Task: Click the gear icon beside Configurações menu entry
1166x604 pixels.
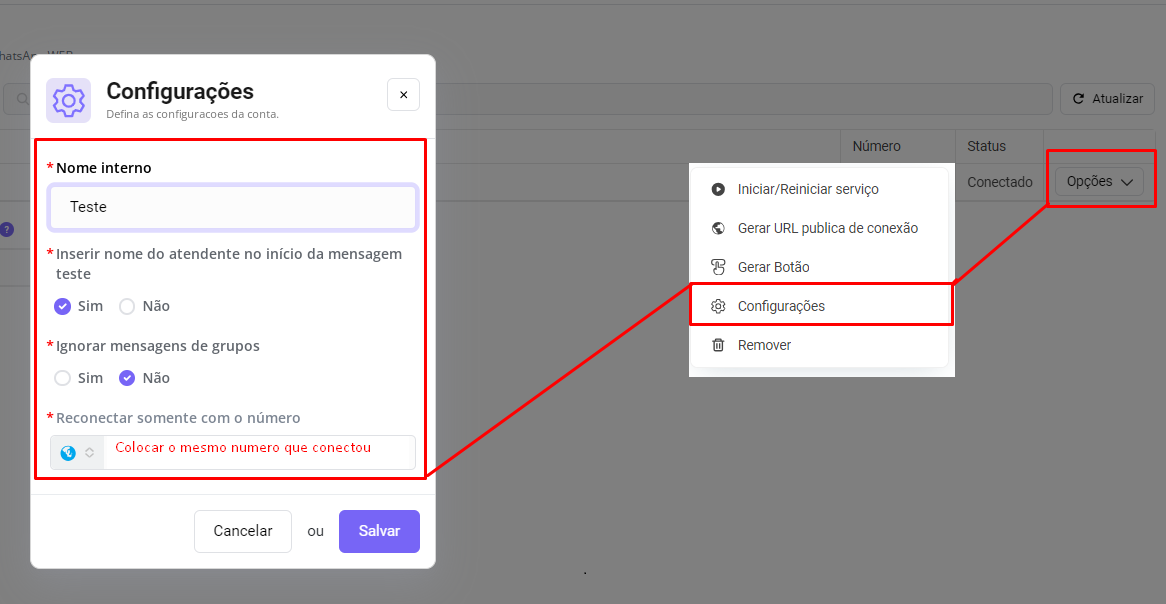Action: tap(718, 306)
